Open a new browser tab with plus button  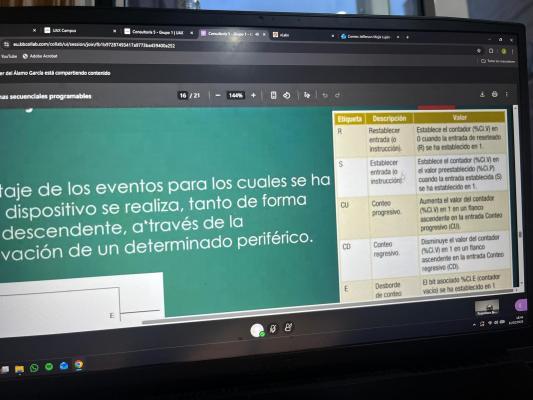click(407, 37)
